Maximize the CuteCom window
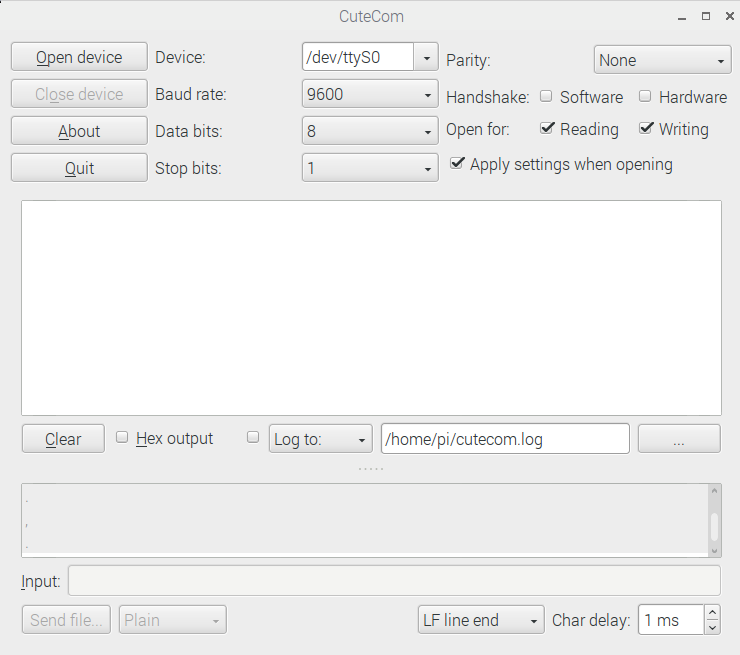The image size is (740, 655). coord(706,16)
